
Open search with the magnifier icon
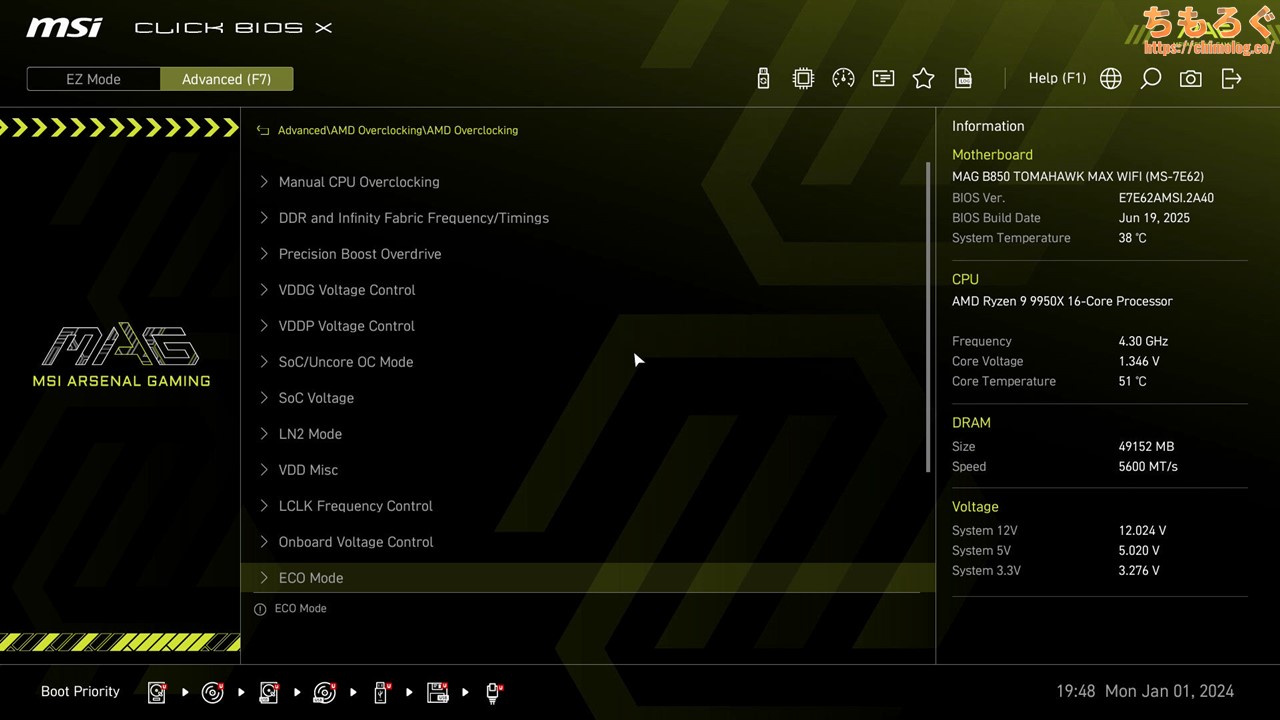[x=1150, y=79]
